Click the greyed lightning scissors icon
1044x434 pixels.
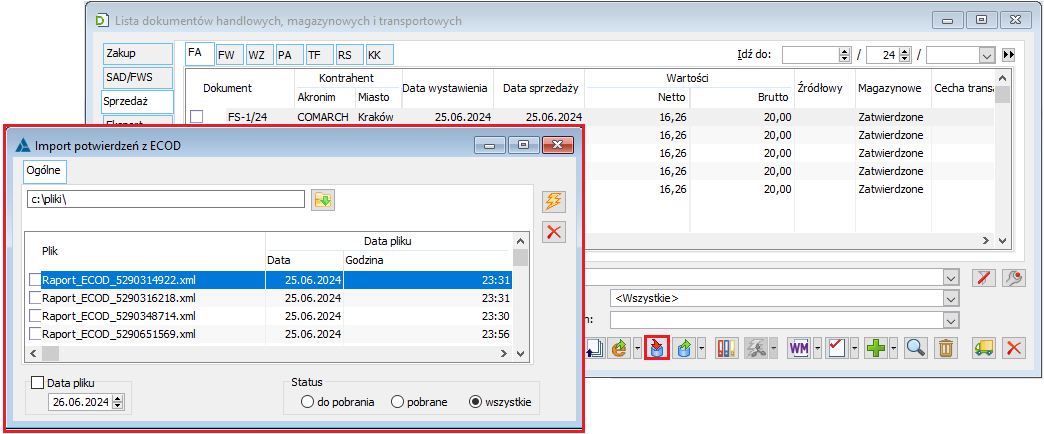point(756,347)
